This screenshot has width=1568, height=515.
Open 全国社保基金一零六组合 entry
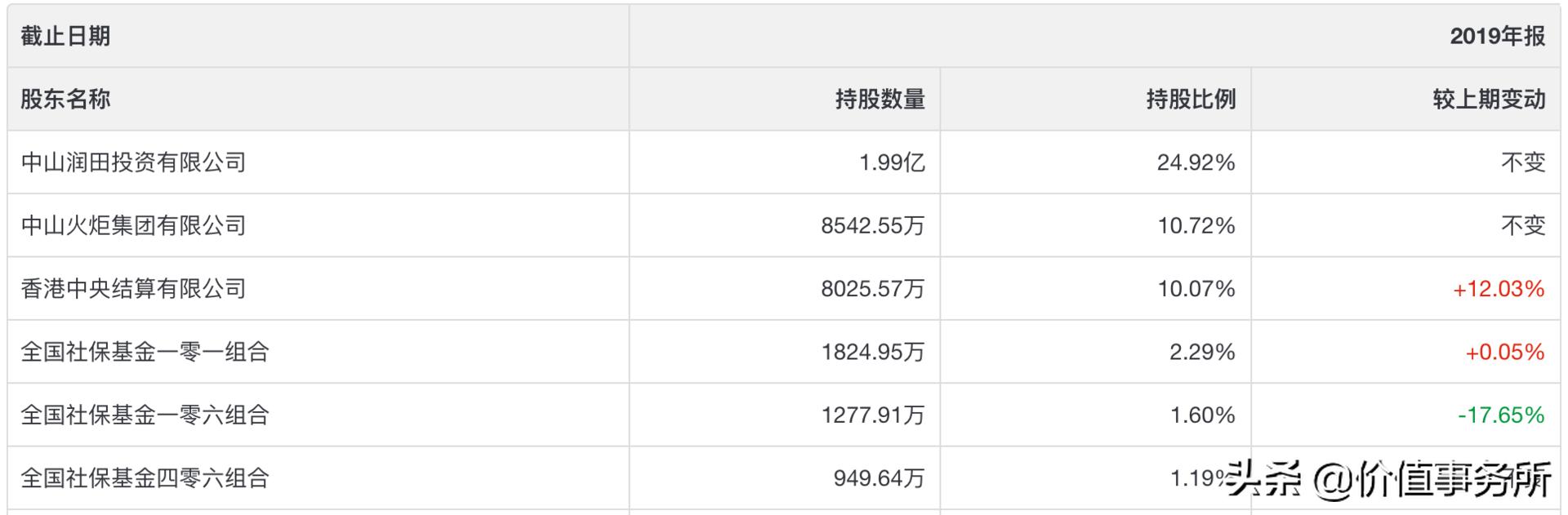tap(145, 415)
